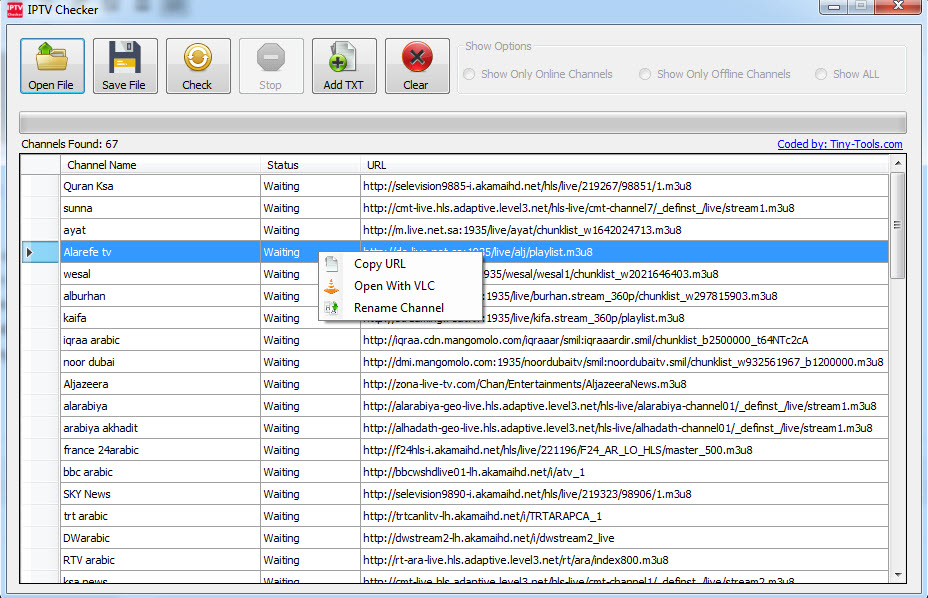Click the ayat chunklist URL cell
The image size is (928, 598).
click(x=624, y=230)
